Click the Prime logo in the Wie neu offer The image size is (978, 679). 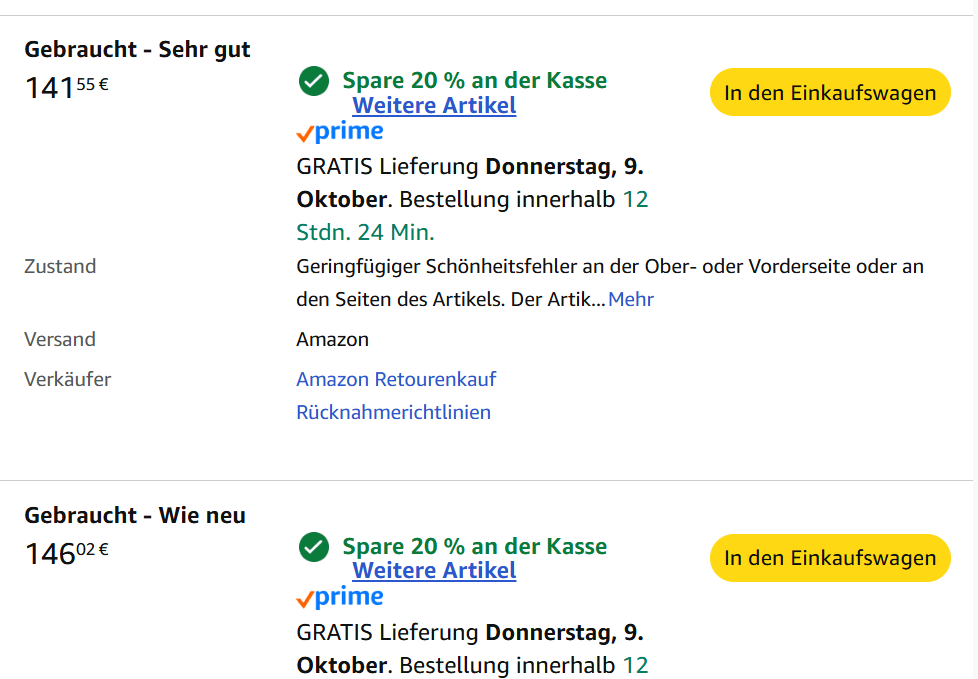(x=340, y=598)
